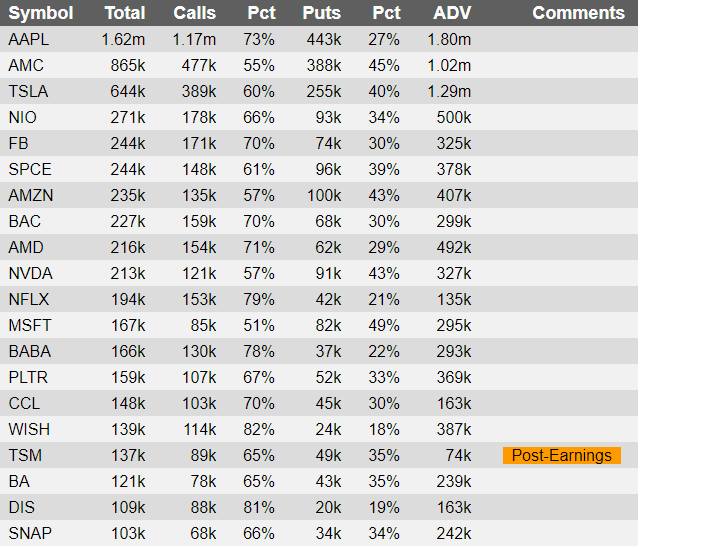Screen dimensions: 706x548
Task: Select the AMC symbol cell
Action: (x=26, y=66)
